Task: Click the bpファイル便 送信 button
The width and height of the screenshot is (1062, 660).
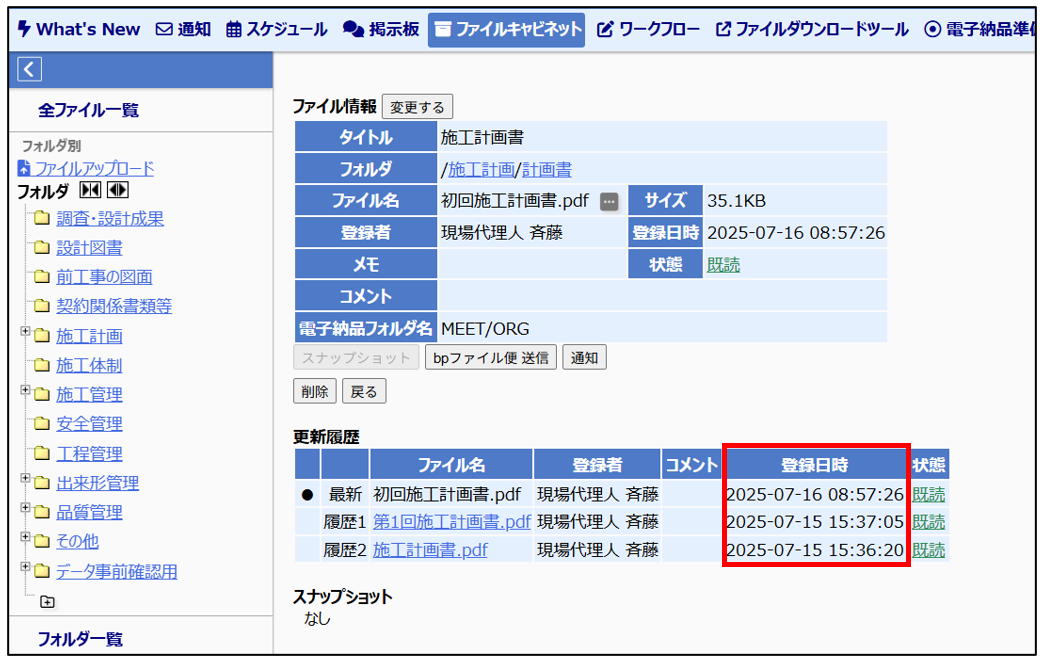Action: (490, 358)
